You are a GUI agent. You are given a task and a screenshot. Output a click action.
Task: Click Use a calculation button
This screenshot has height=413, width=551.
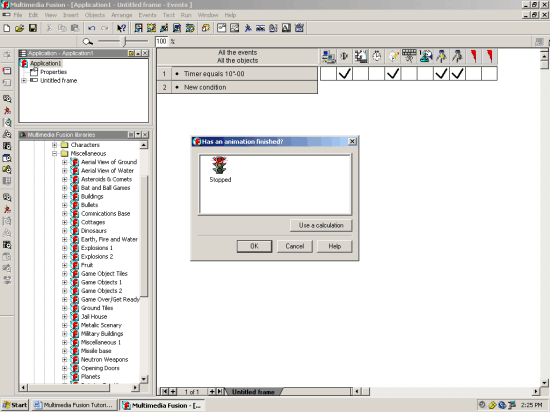tap(321, 226)
